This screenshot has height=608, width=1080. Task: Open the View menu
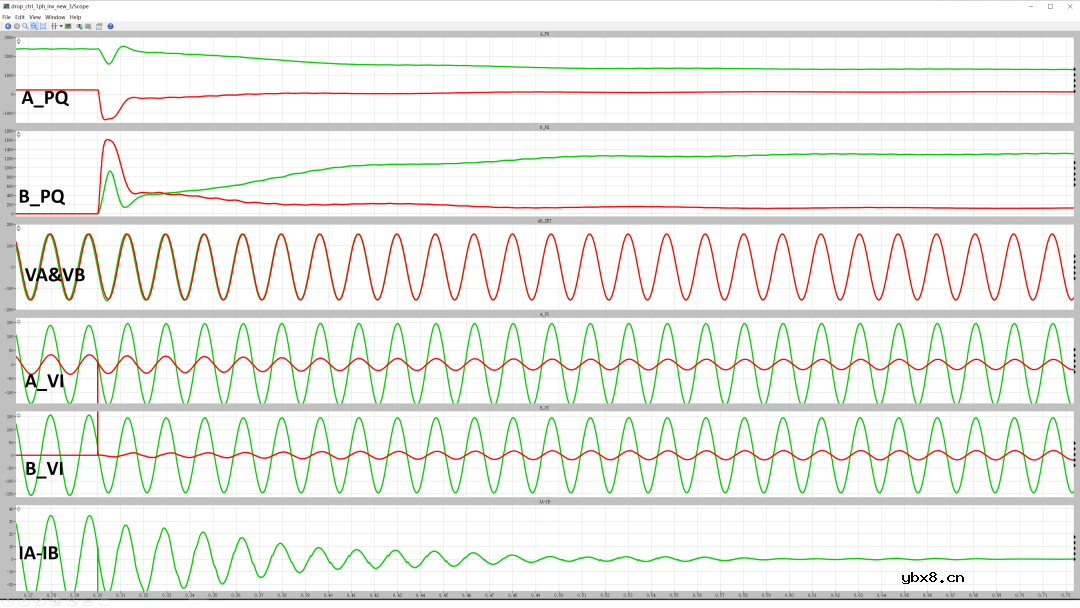pyautogui.click(x=35, y=17)
